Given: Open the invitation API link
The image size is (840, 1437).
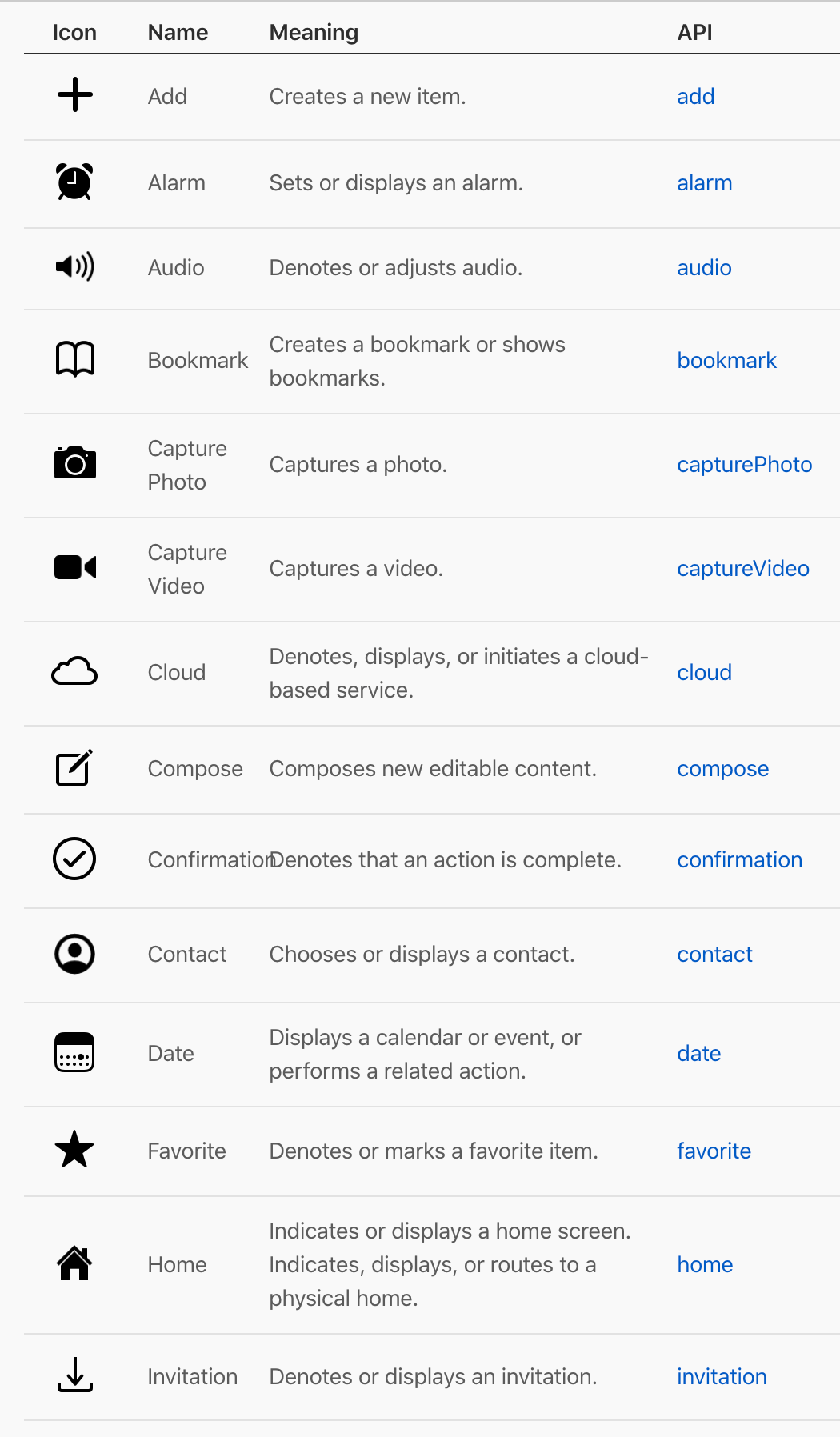Looking at the screenshot, I should (x=722, y=1377).
